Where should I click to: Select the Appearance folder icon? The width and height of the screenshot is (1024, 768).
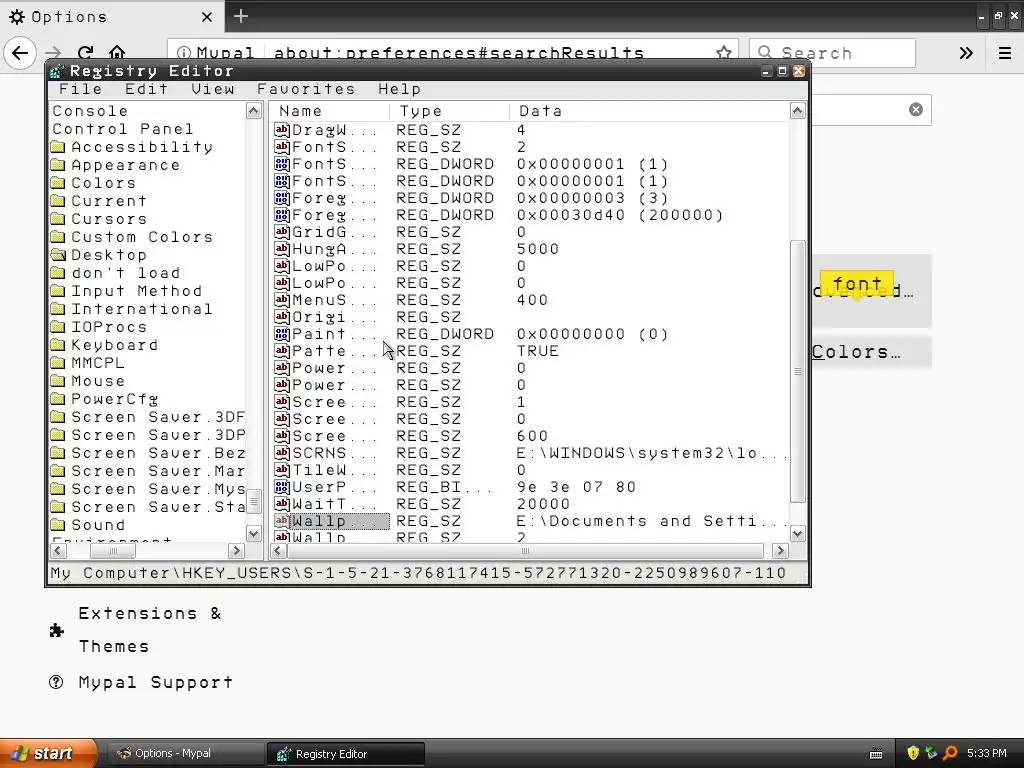click(x=58, y=165)
